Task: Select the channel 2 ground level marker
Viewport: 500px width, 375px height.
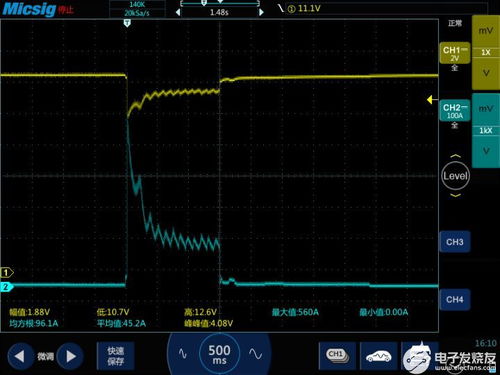Action: (x=6, y=287)
